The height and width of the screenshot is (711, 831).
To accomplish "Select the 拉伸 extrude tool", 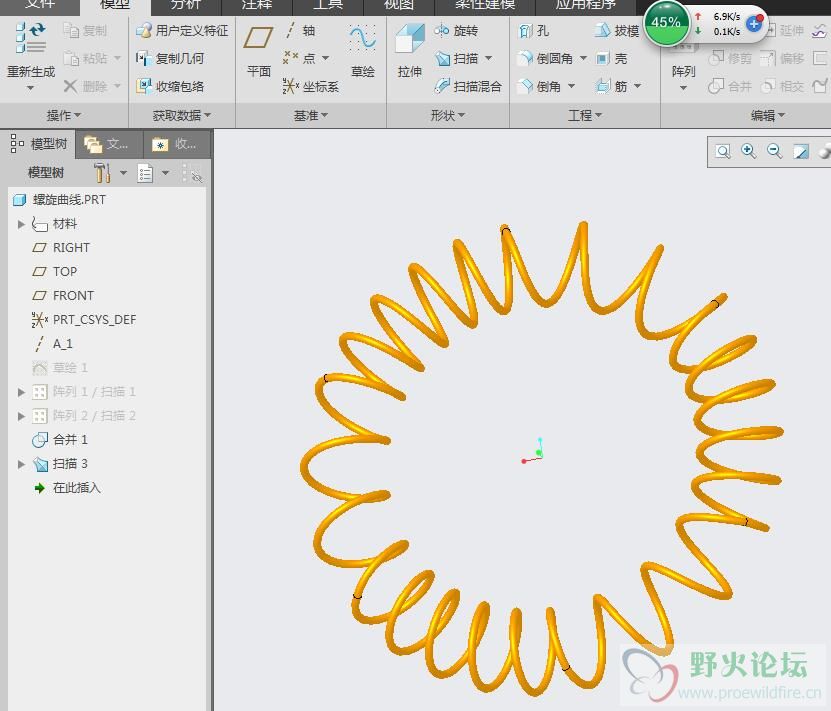I will (x=410, y=51).
